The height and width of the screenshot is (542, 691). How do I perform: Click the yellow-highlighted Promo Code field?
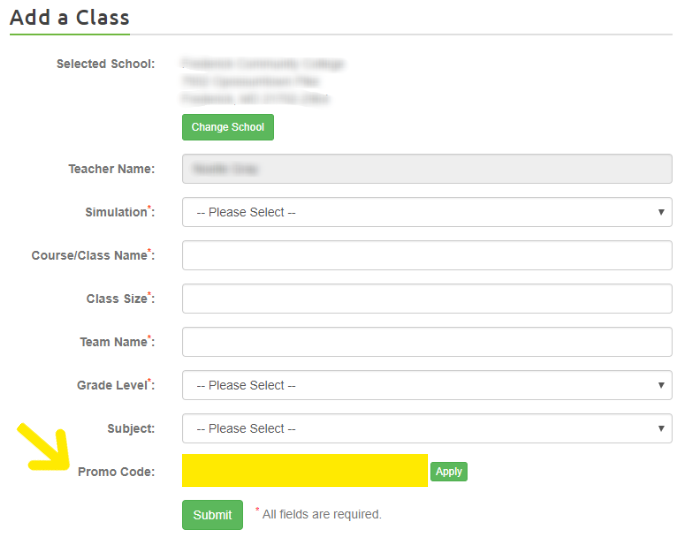tap(305, 471)
